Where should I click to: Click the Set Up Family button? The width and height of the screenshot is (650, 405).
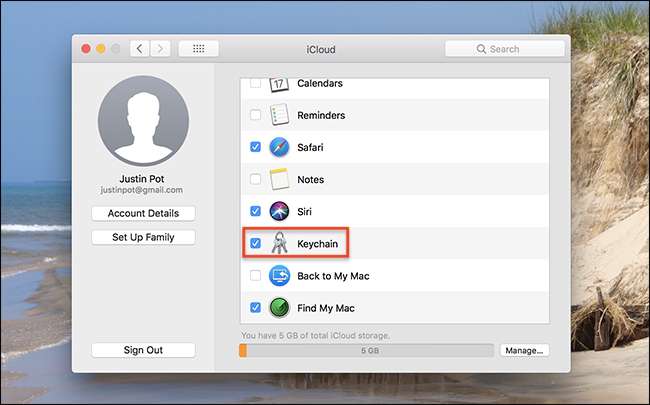(x=143, y=237)
